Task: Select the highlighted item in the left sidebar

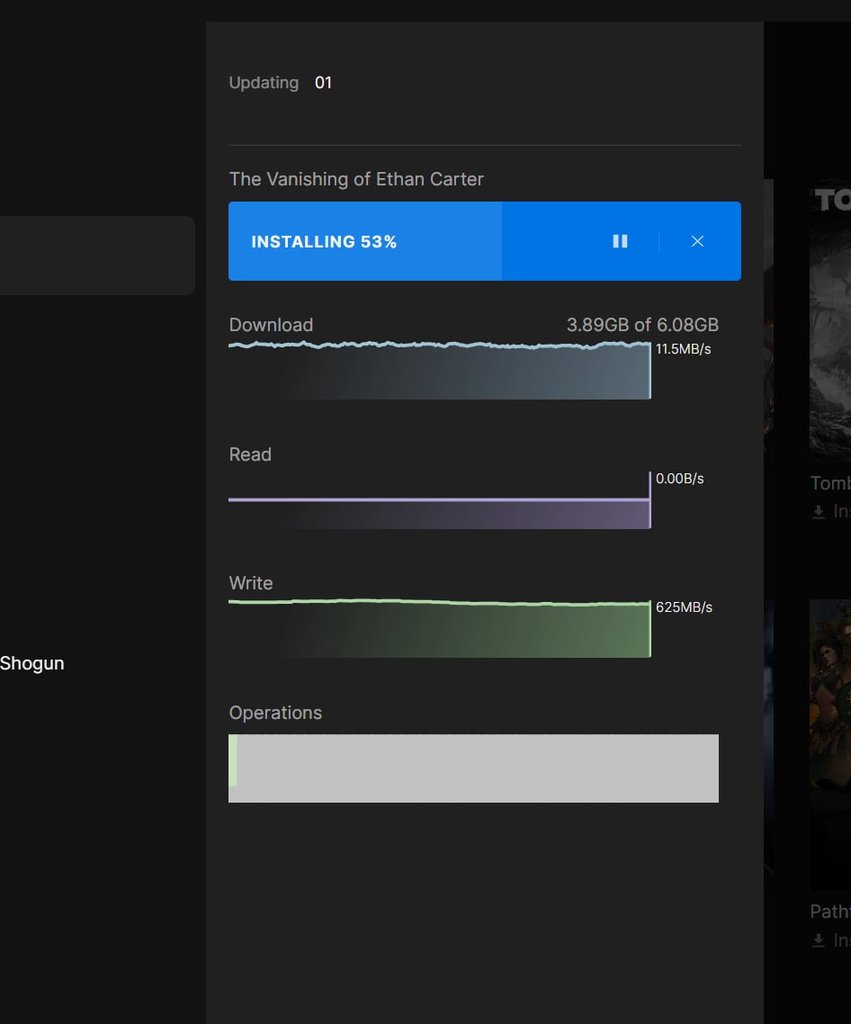Action: tap(97, 255)
